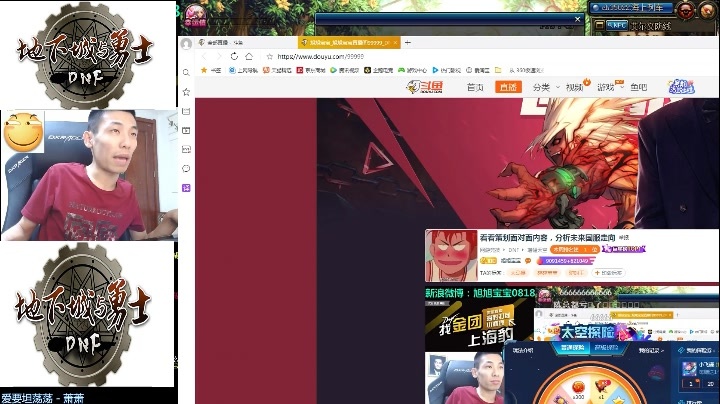The width and height of the screenshot is (720, 404).
Task: Click the 我金团 上海豹 banner
Action: coord(479,326)
